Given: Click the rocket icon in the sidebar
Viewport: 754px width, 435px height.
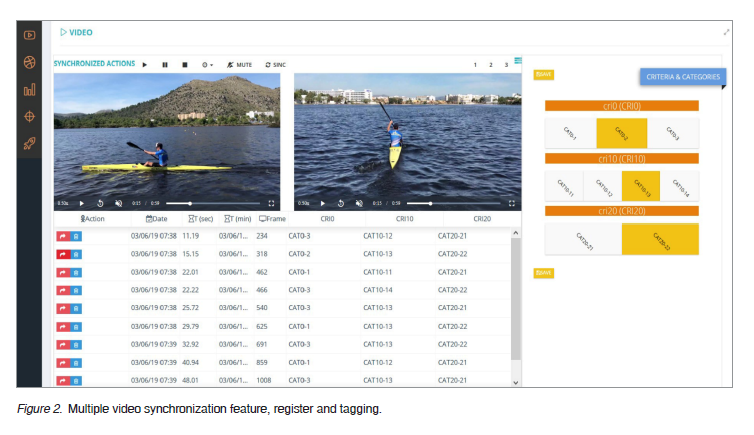Looking at the screenshot, I should click(x=30, y=144).
